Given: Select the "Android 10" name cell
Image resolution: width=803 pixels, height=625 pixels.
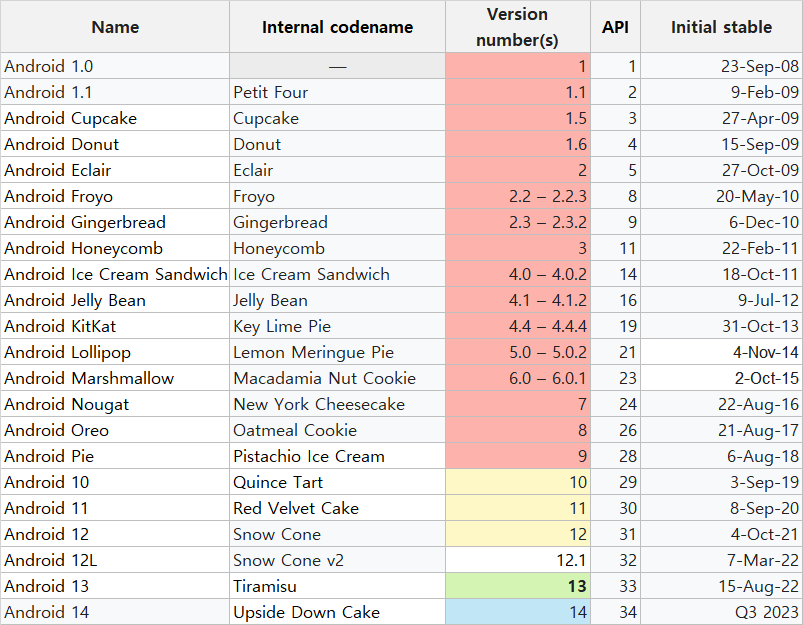Looking at the screenshot, I should point(115,482).
